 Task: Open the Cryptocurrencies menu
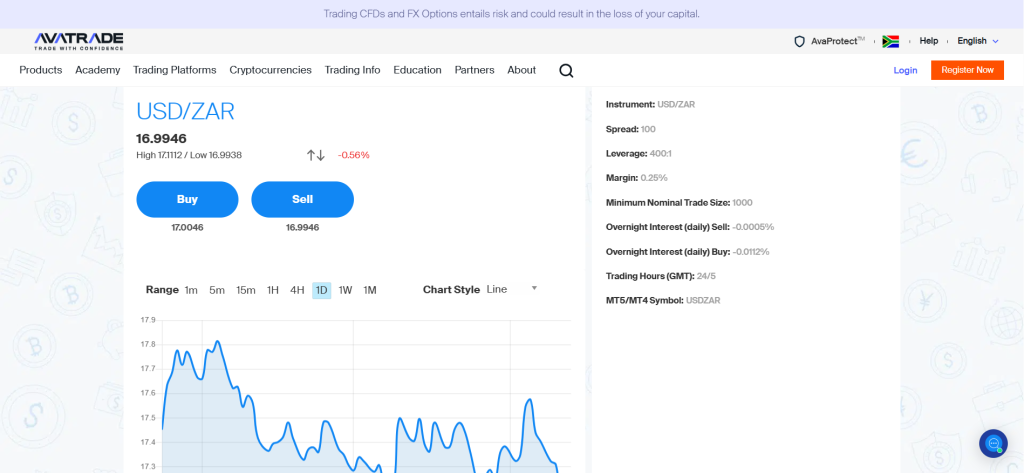(x=270, y=70)
